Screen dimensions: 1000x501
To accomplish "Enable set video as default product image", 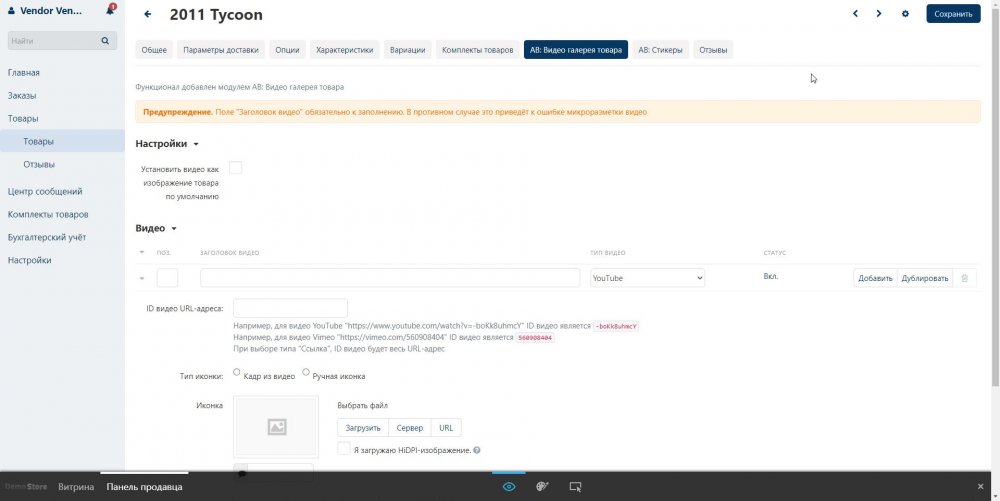I will click(235, 168).
